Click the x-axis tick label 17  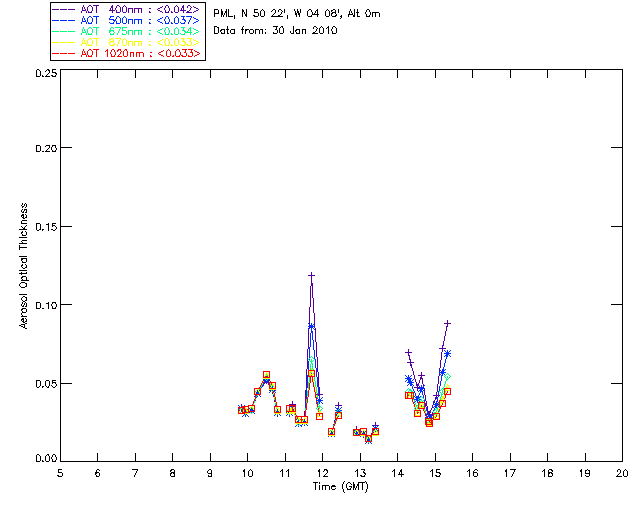pos(510,474)
